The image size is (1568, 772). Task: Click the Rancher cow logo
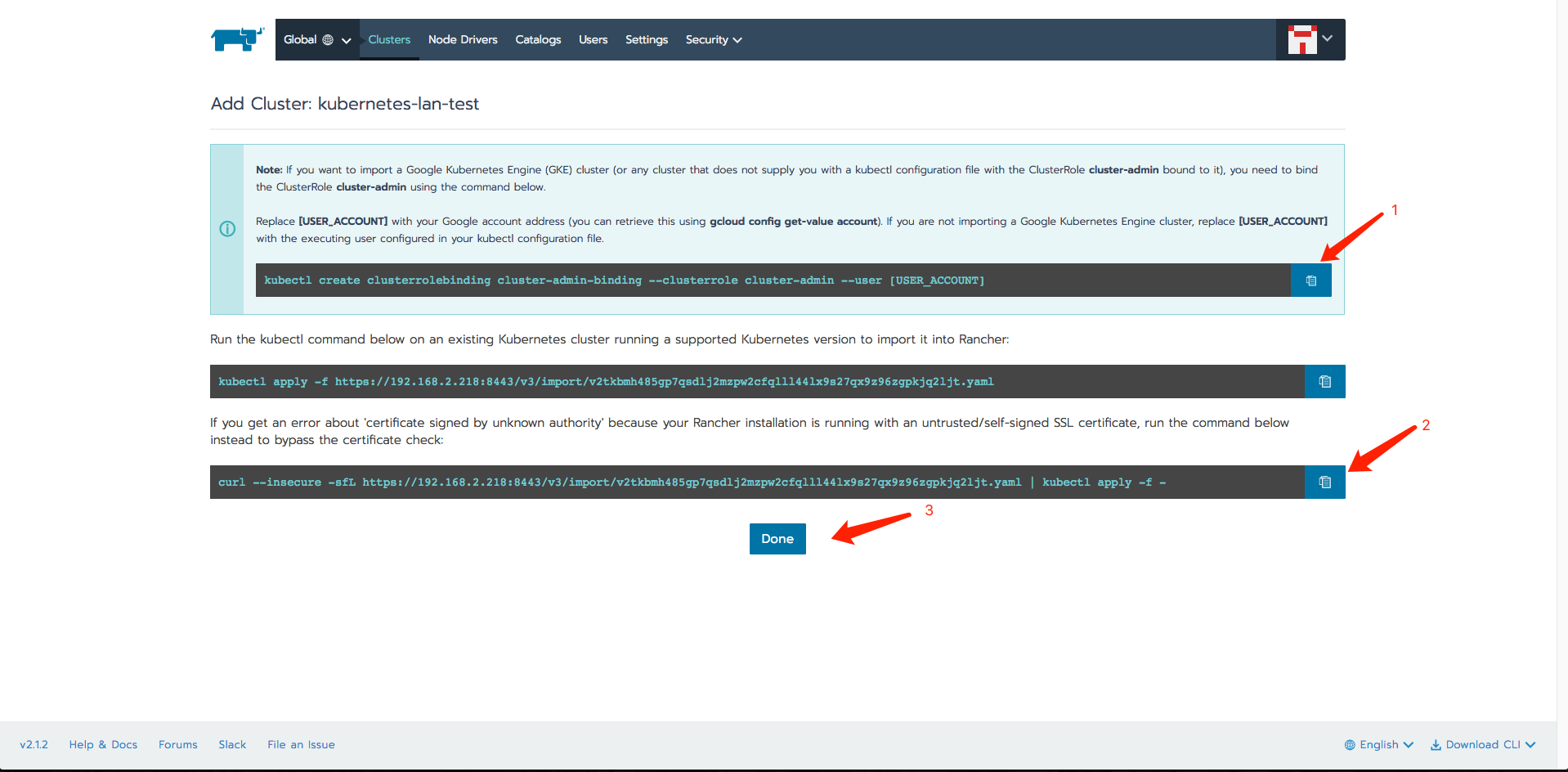pyautogui.click(x=238, y=38)
